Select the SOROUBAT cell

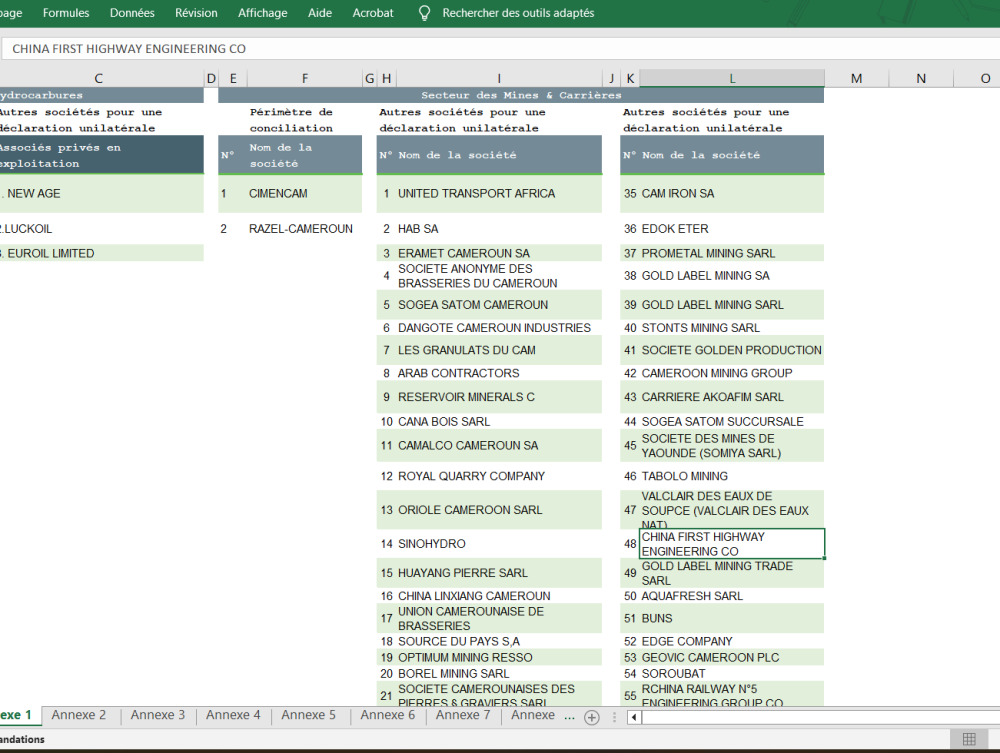click(x=732, y=673)
